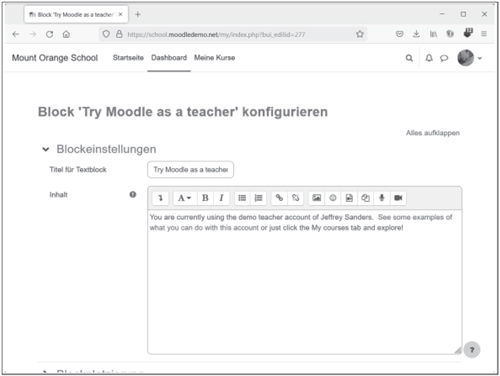The width and height of the screenshot is (500, 376).
Task: Click the record video camera icon
Action: pyautogui.click(x=398, y=198)
